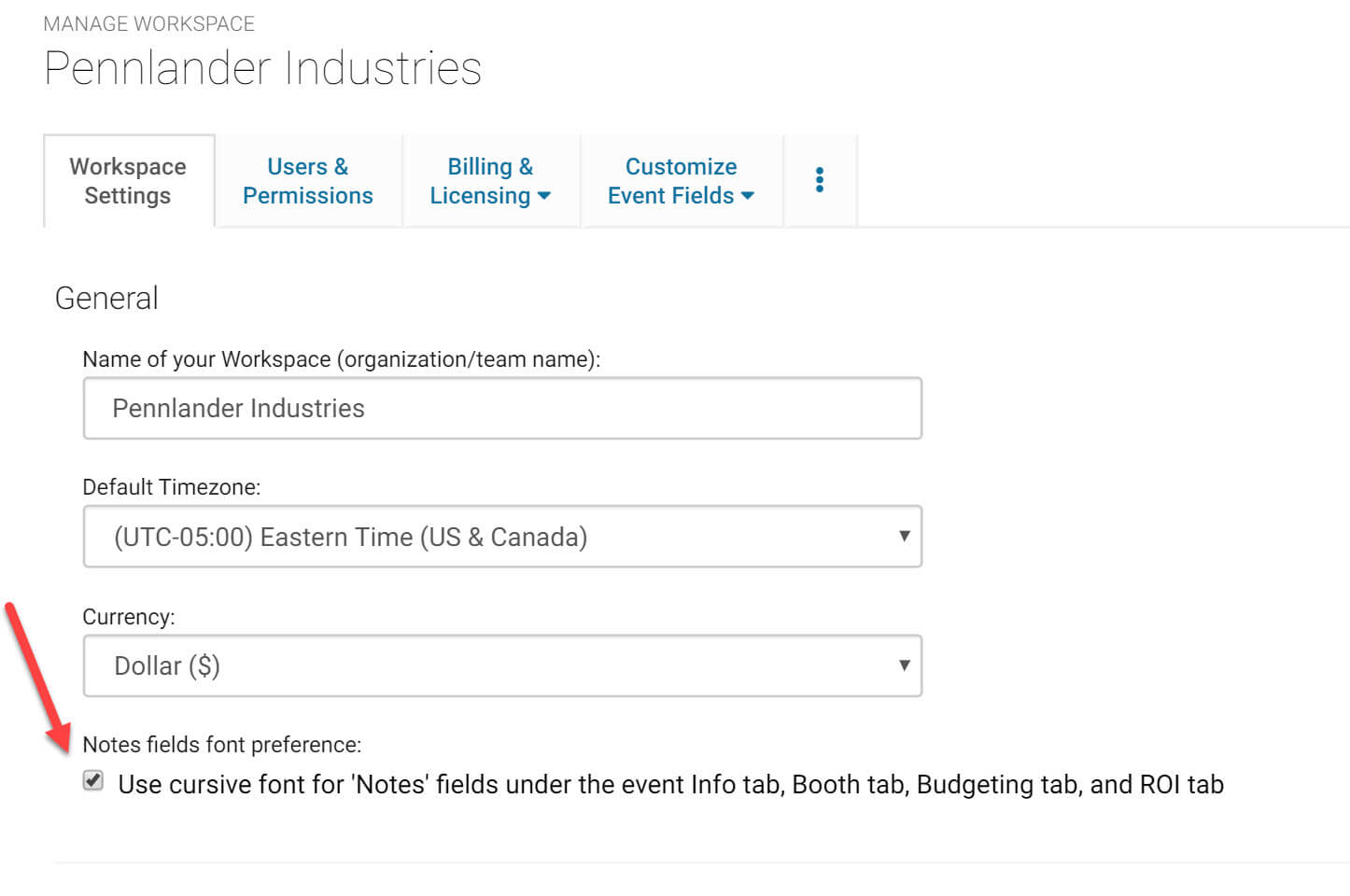Click the 'Name of your Workspace' label
The image size is (1350, 896).
[341, 359]
